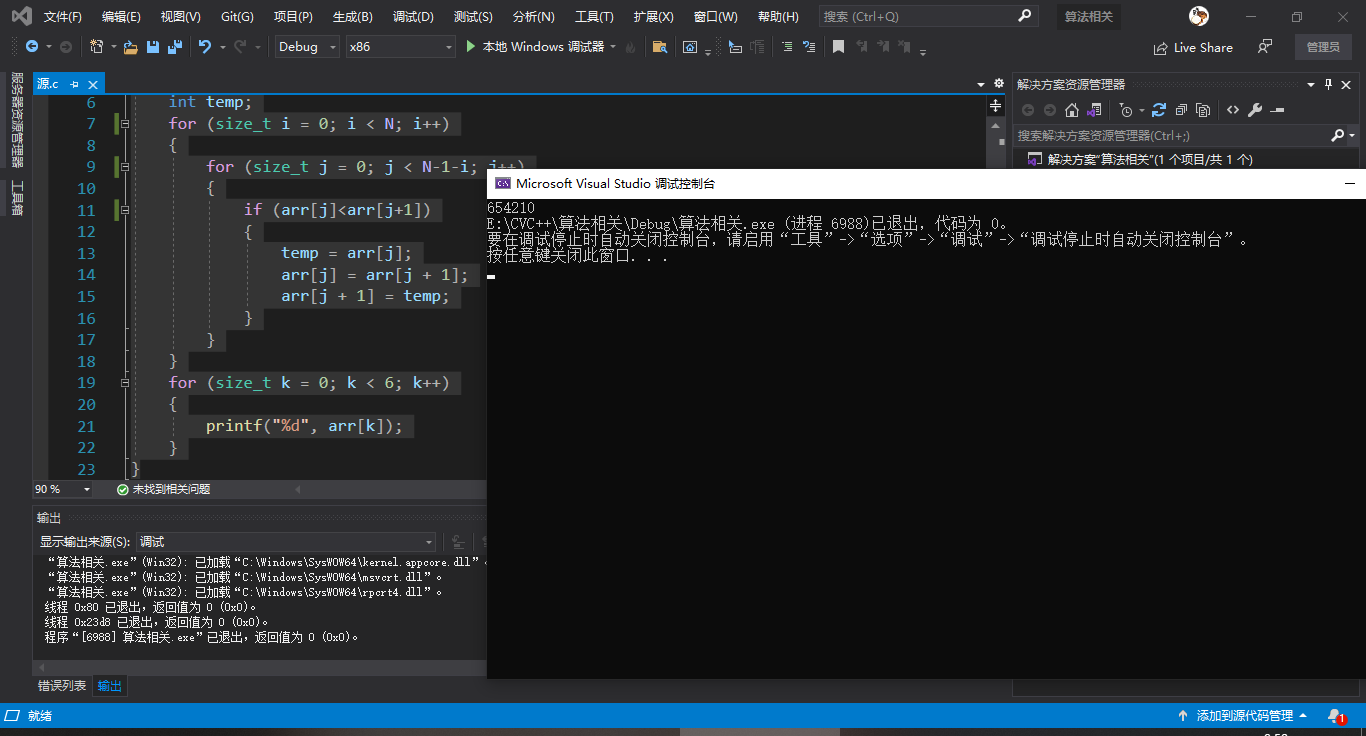Screen dimensions: 1366x736
Task: Open the Solution Explorer window options dropdown
Action: point(1310,85)
